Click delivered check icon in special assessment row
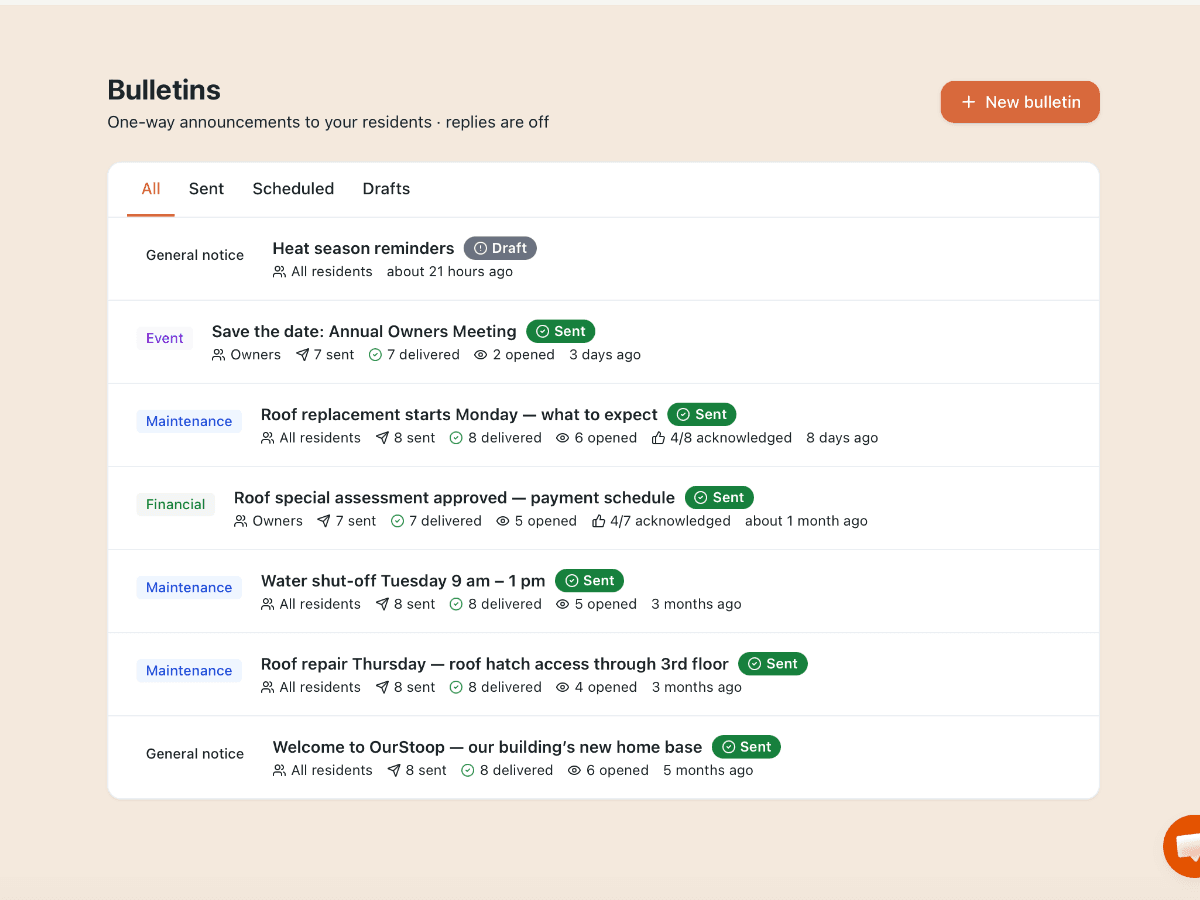 (398, 521)
